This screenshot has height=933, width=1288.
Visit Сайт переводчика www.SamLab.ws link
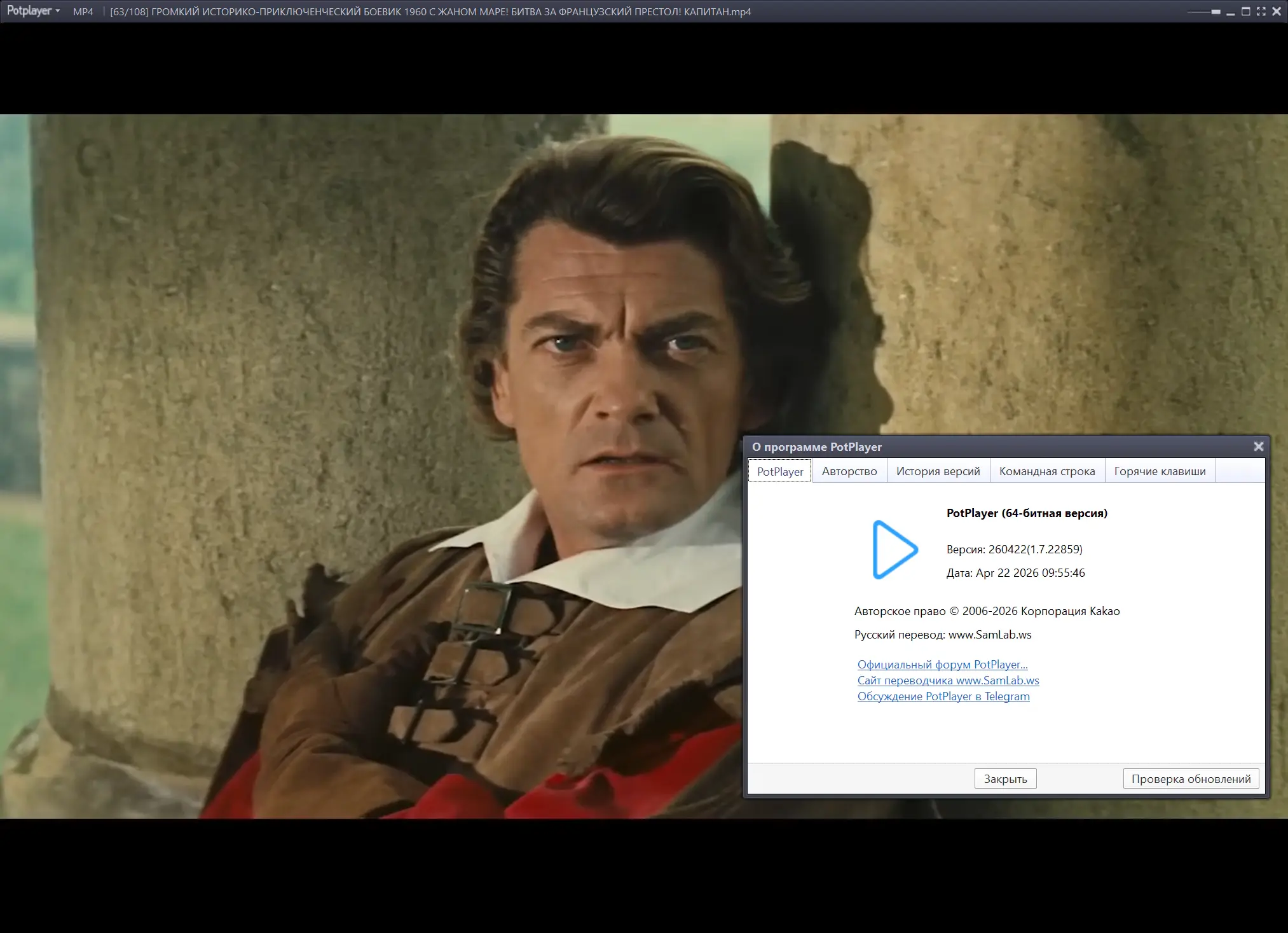click(948, 681)
